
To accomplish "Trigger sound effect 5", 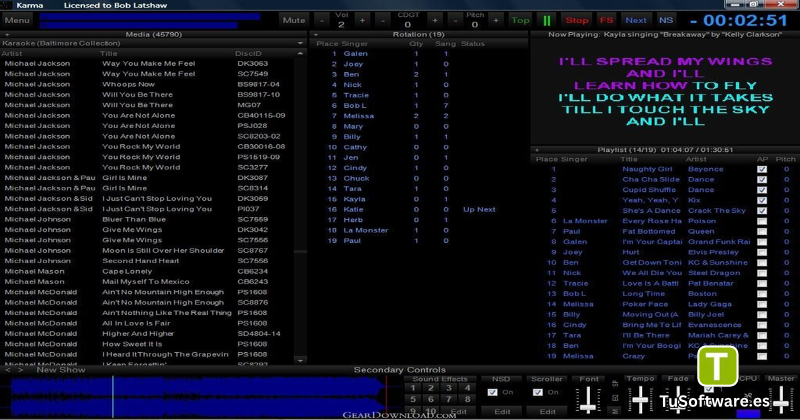I will point(413,400).
